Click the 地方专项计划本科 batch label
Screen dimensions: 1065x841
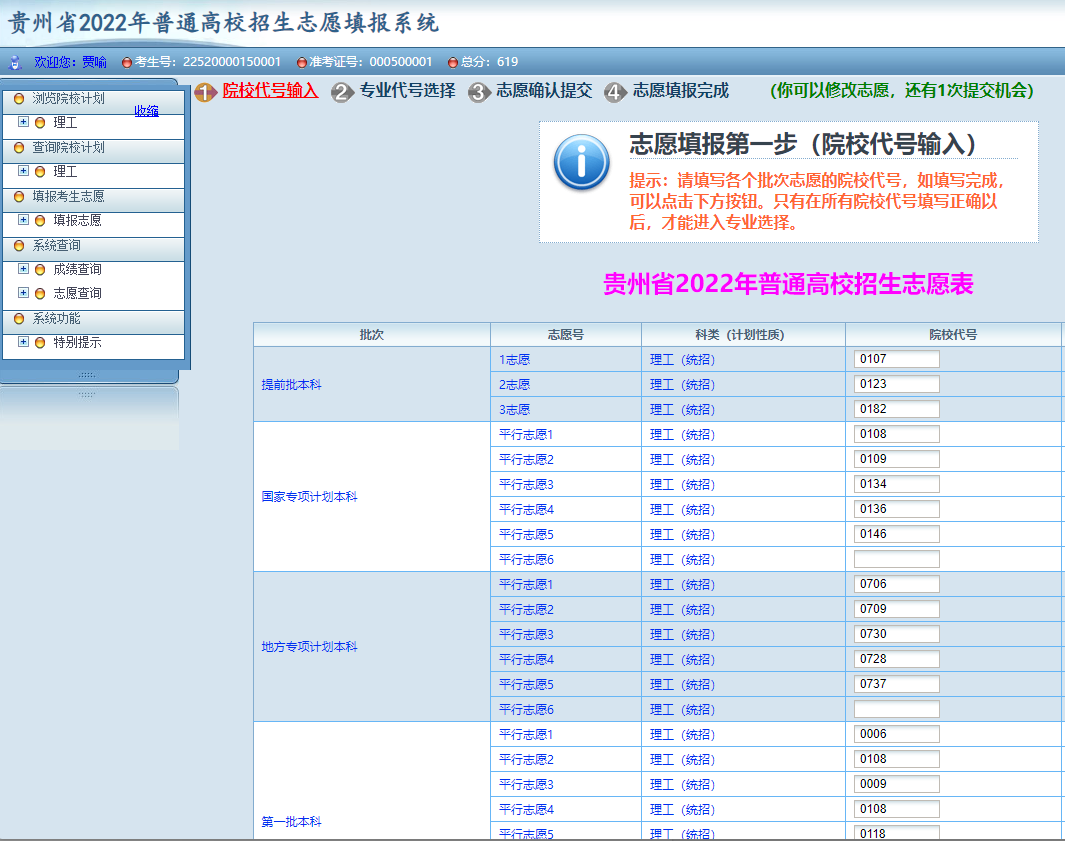[x=310, y=647]
